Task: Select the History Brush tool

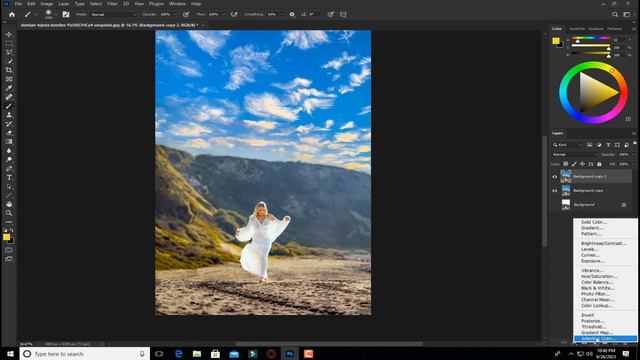Action: (x=9, y=124)
